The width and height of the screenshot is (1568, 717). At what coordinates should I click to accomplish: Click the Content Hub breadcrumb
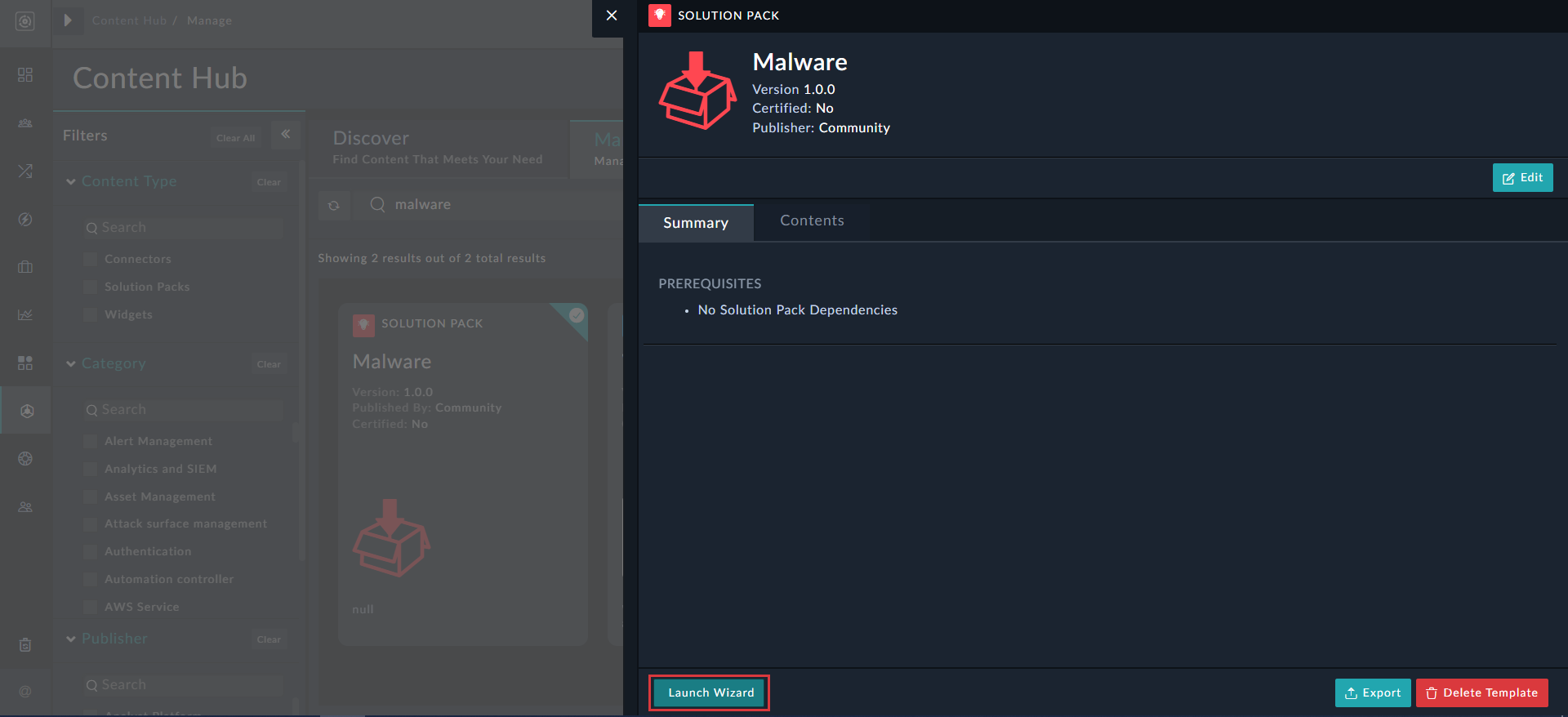[129, 20]
